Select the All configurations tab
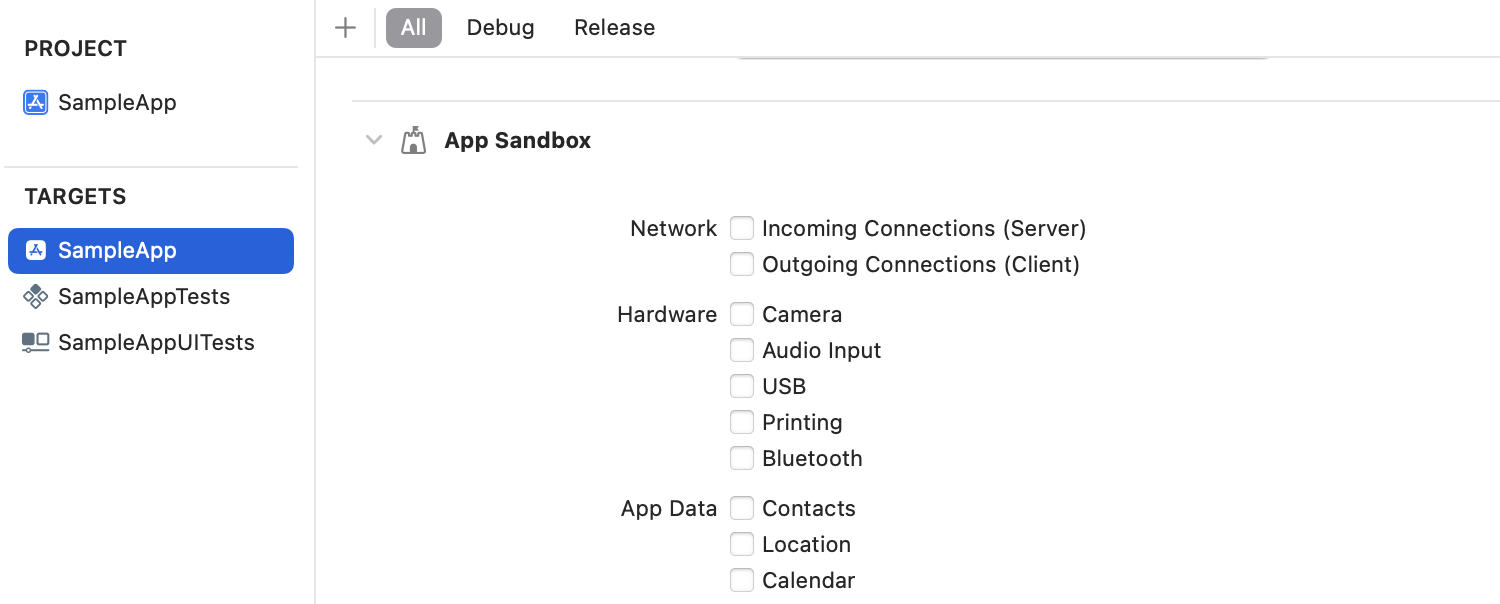 (x=414, y=28)
